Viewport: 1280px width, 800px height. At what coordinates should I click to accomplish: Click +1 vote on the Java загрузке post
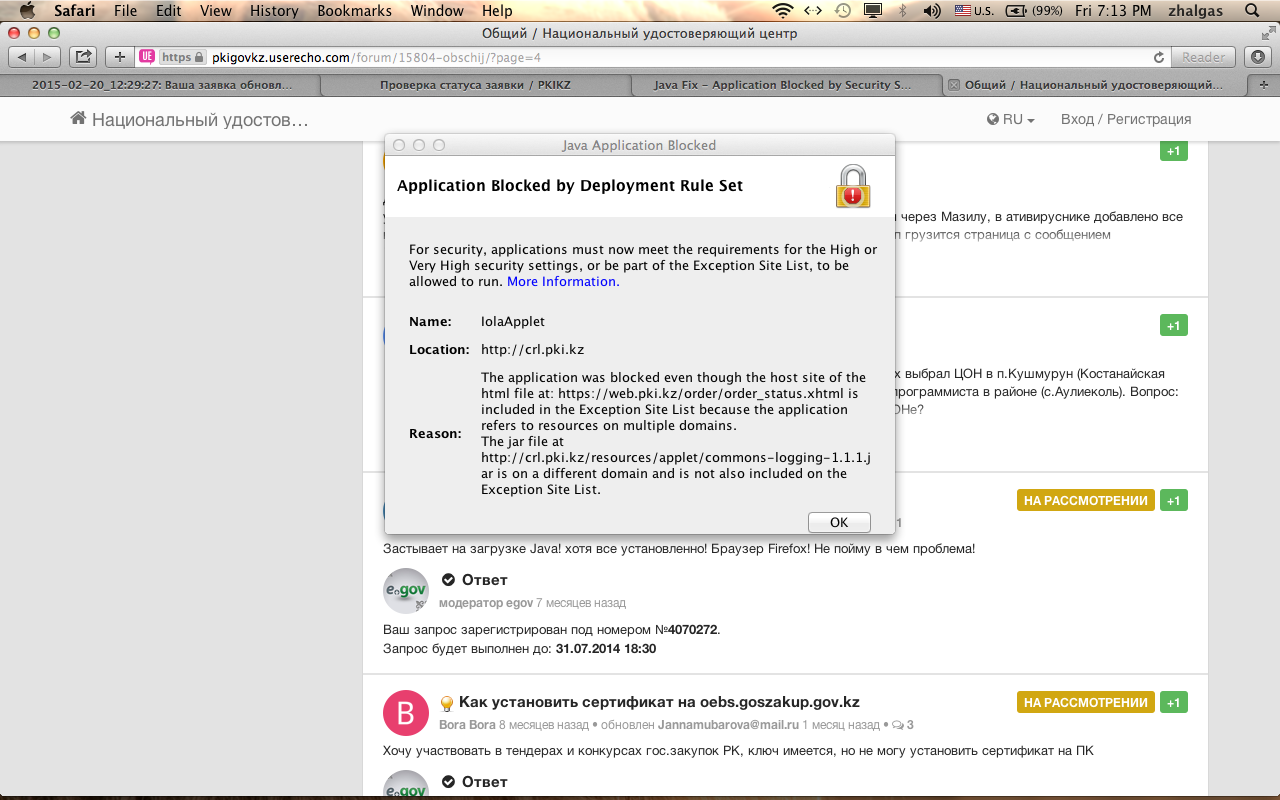(x=1174, y=500)
